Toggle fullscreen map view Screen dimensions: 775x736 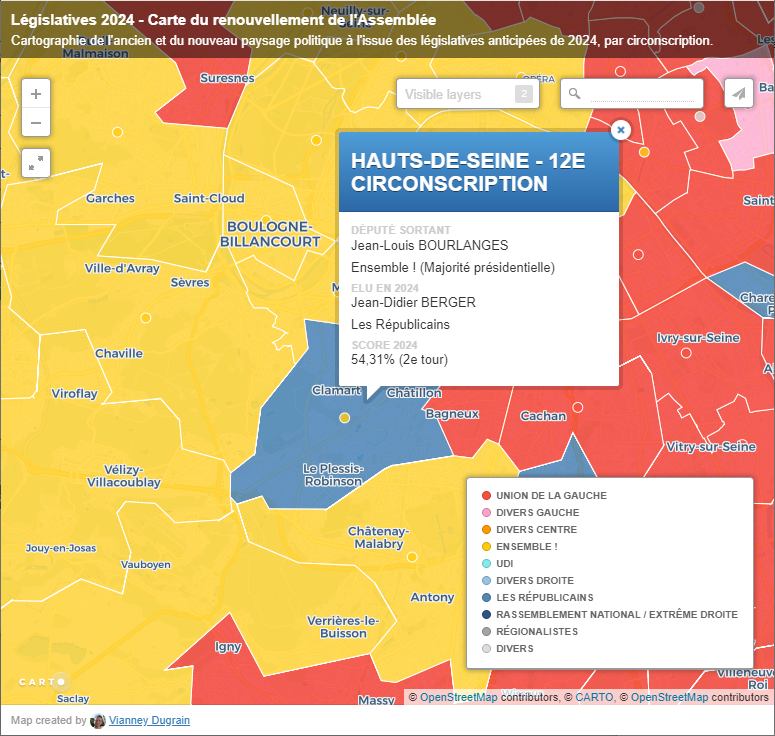coord(36,163)
